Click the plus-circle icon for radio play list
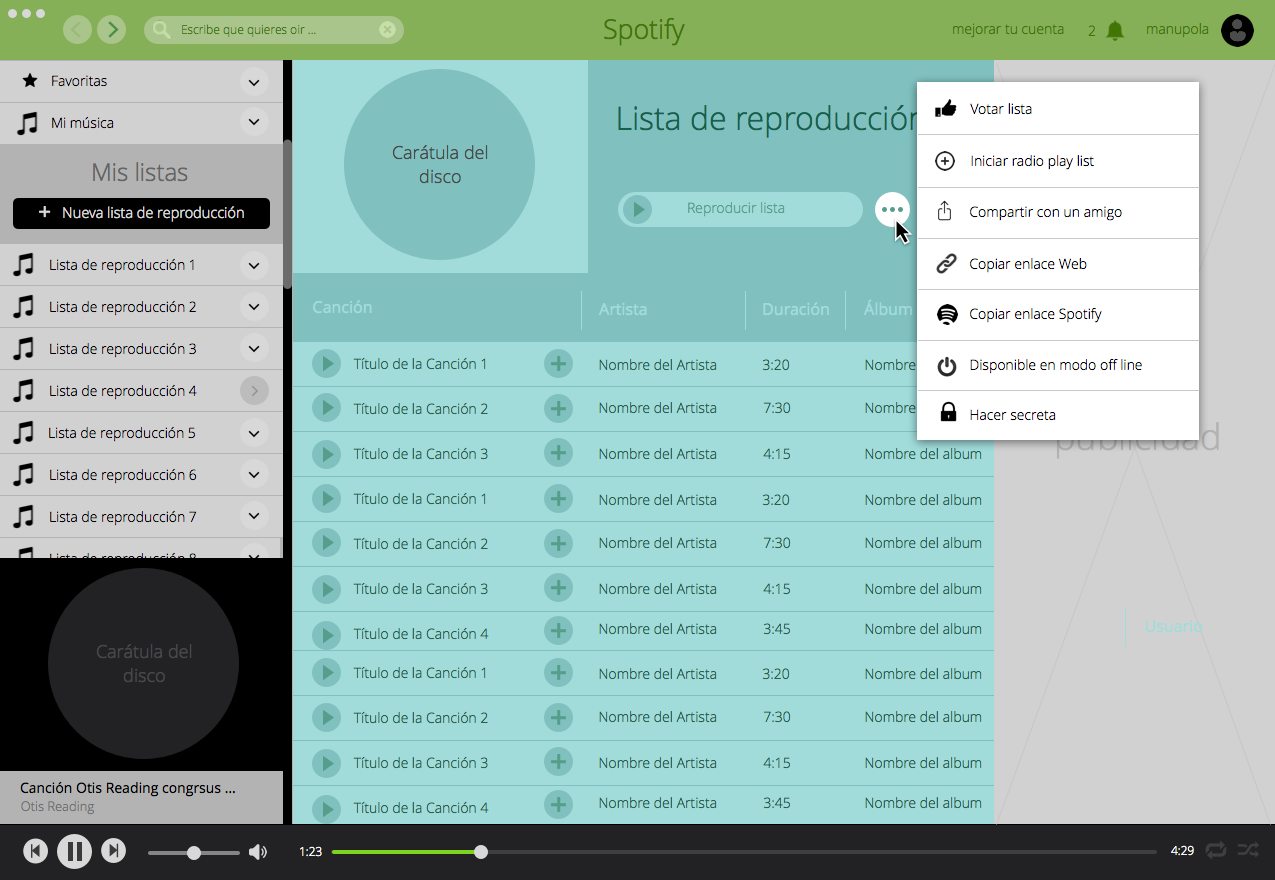The width and height of the screenshot is (1275, 880). pos(945,161)
